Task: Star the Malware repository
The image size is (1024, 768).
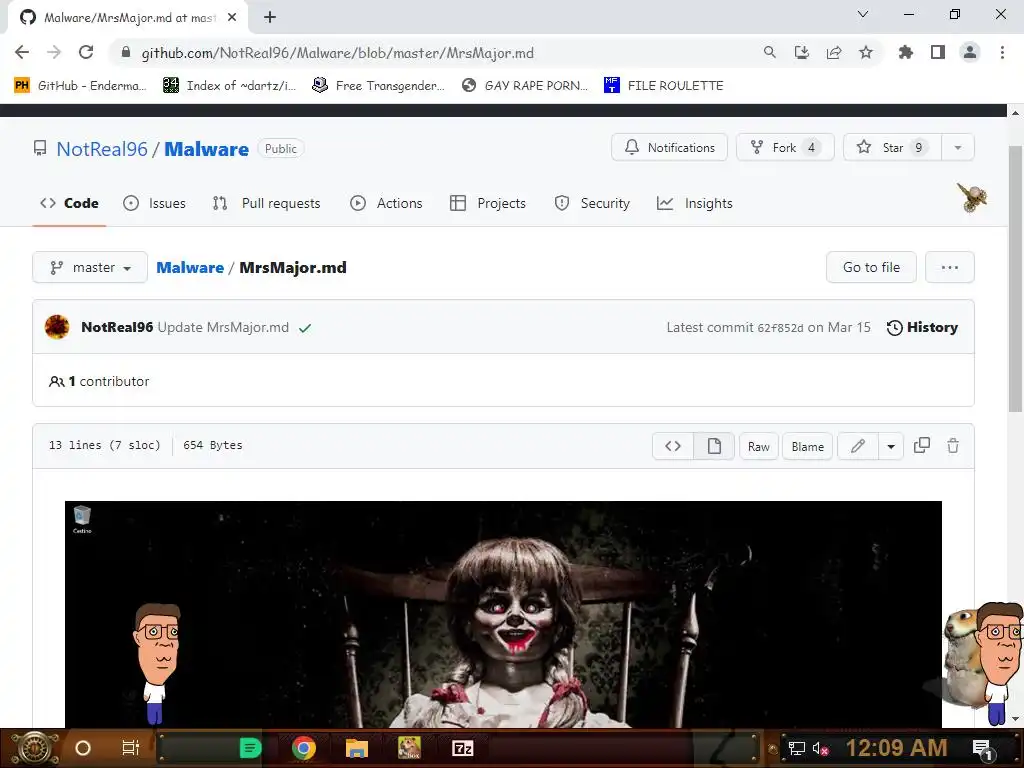Action: click(x=892, y=148)
